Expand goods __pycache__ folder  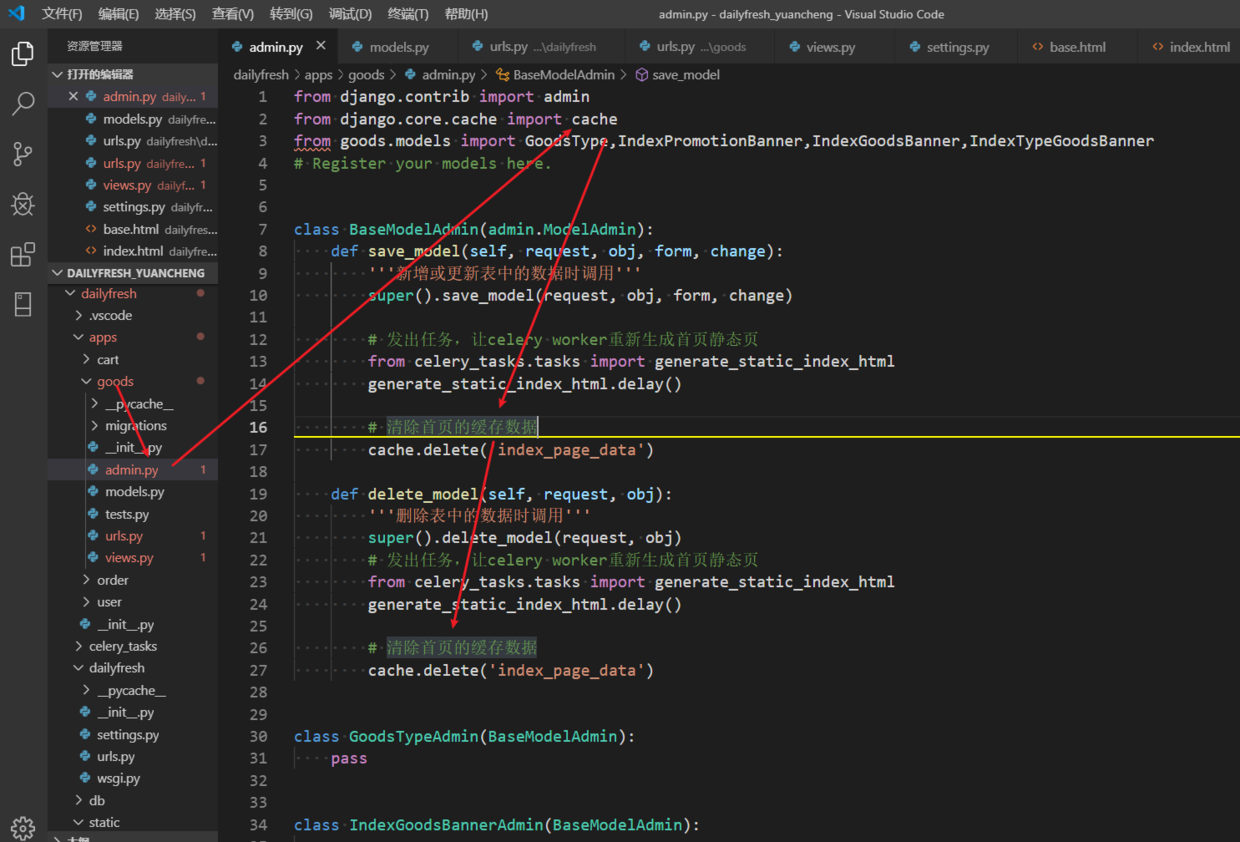coord(133,404)
